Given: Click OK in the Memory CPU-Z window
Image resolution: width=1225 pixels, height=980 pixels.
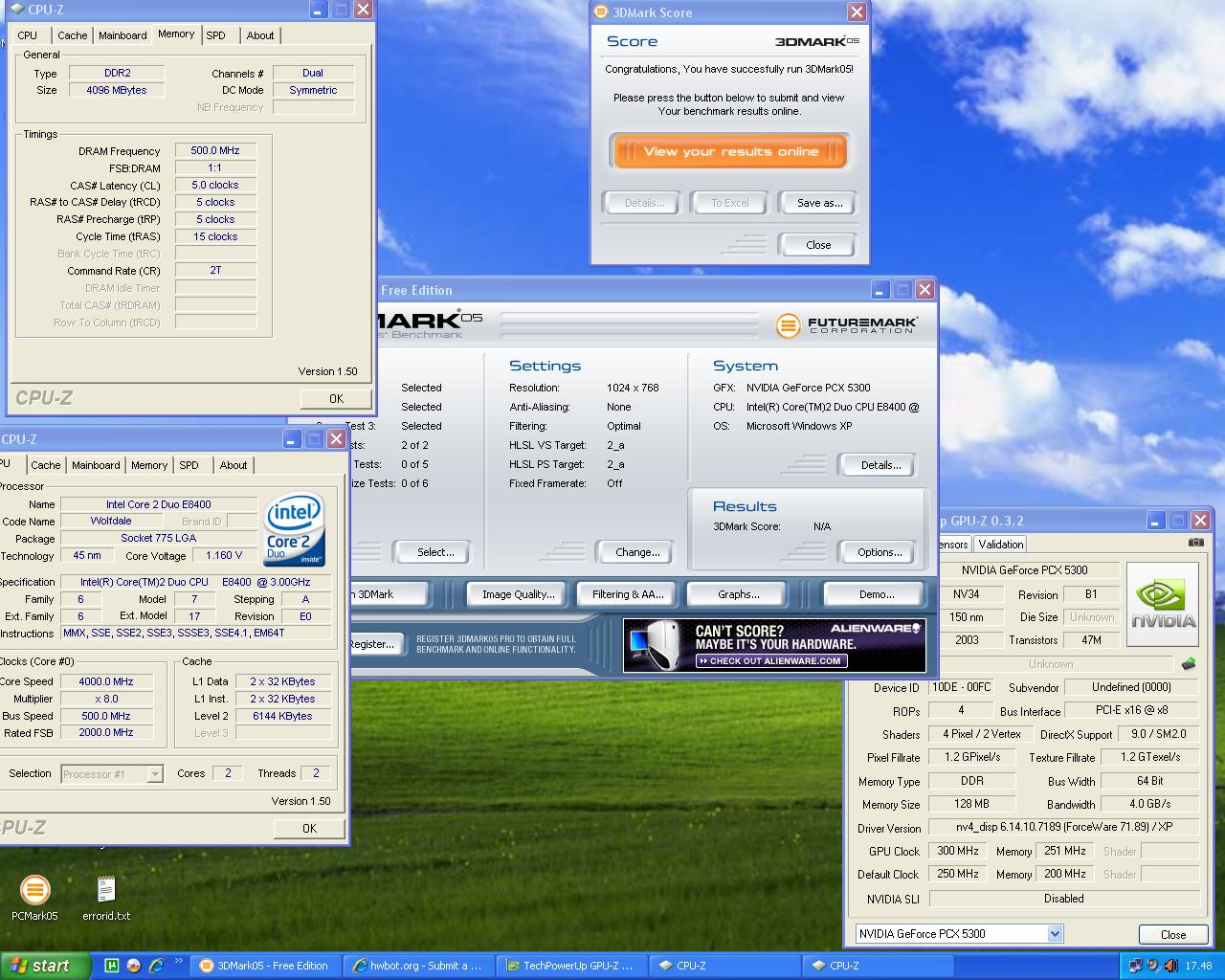Looking at the screenshot, I should (x=336, y=399).
